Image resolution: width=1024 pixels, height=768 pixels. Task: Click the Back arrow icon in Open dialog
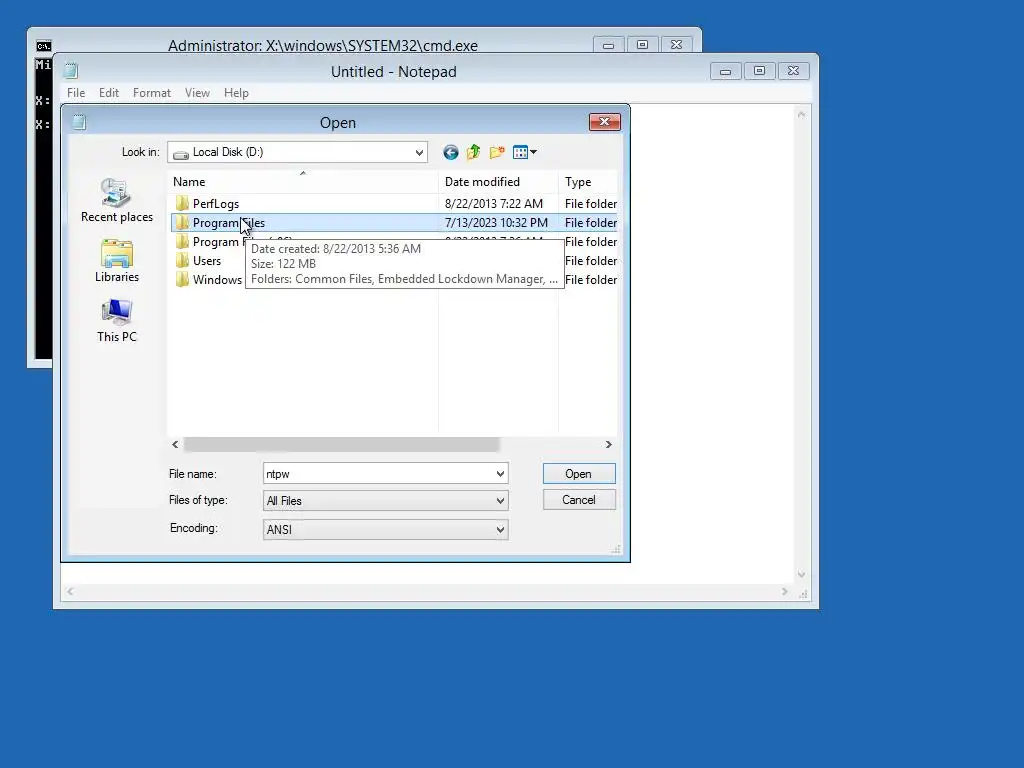click(x=451, y=152)
